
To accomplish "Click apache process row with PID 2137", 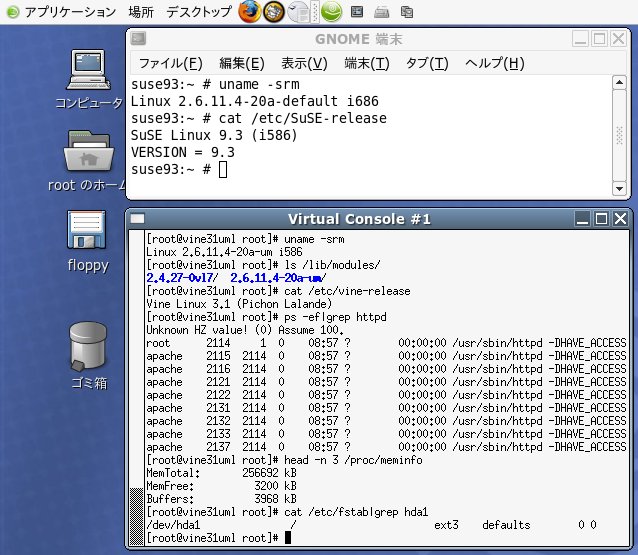I will (386, 447).
